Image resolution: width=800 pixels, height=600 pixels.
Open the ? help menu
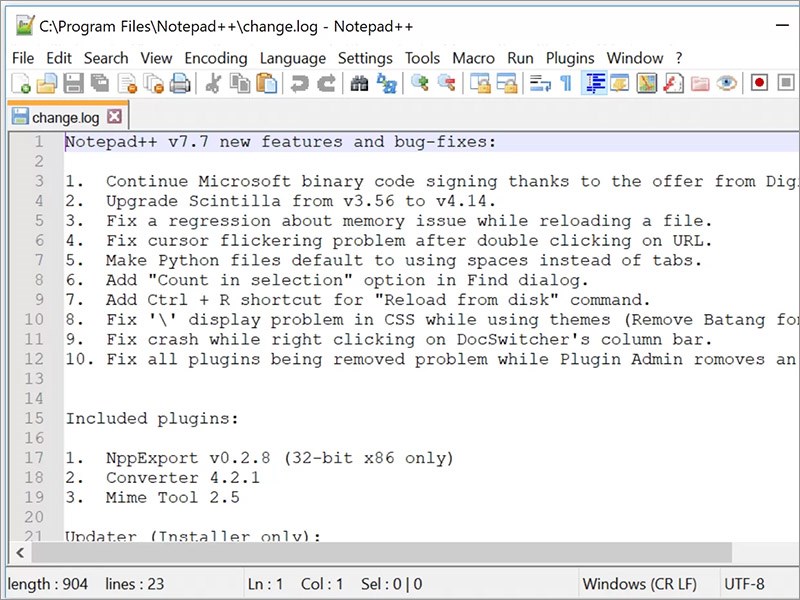tap(679, 58)
